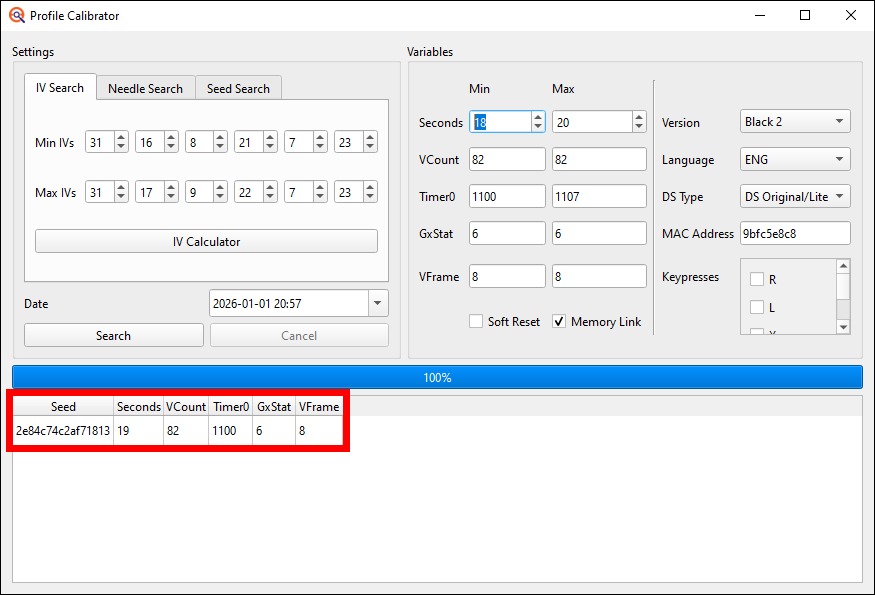
Task: Select the seed result 2e84c74c2af71813
Action: (x=62, y=430)
